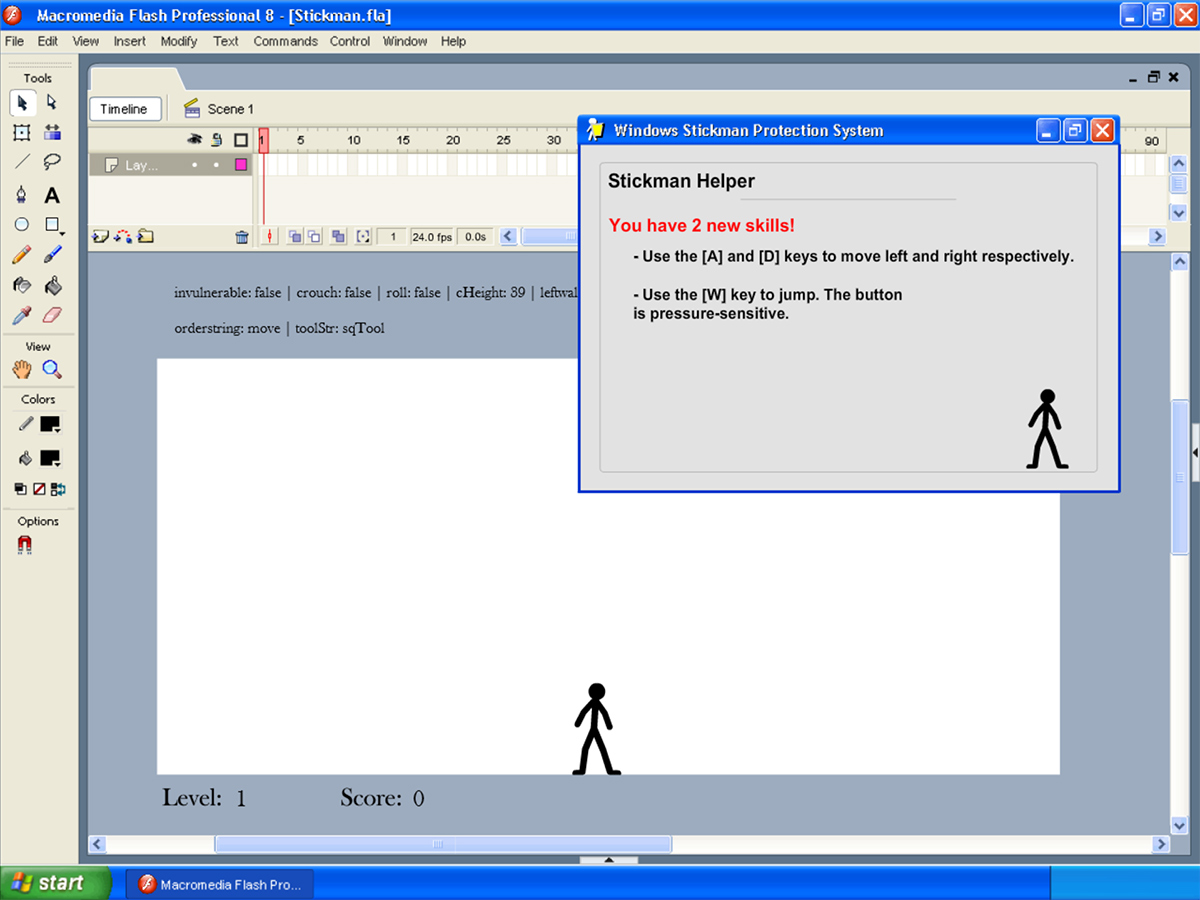Click the Black and White colors button
Screen dimensions: 1200x900
[20, 489]
